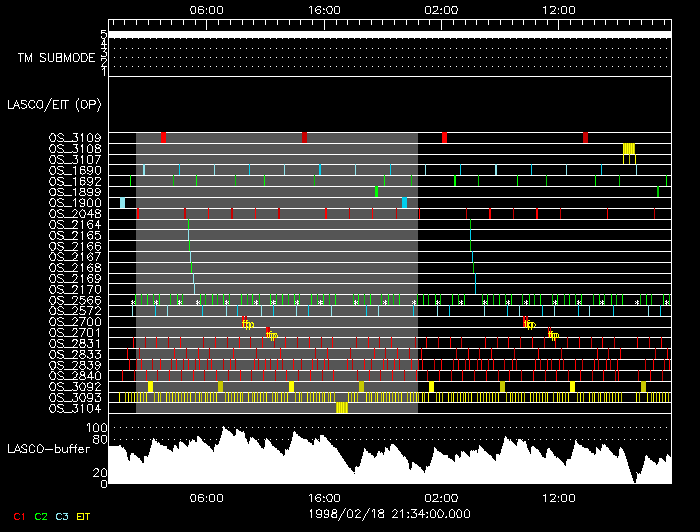Select the EIT legend entry
The height and width of the screenshot is (532, 700).
[84, 516]
